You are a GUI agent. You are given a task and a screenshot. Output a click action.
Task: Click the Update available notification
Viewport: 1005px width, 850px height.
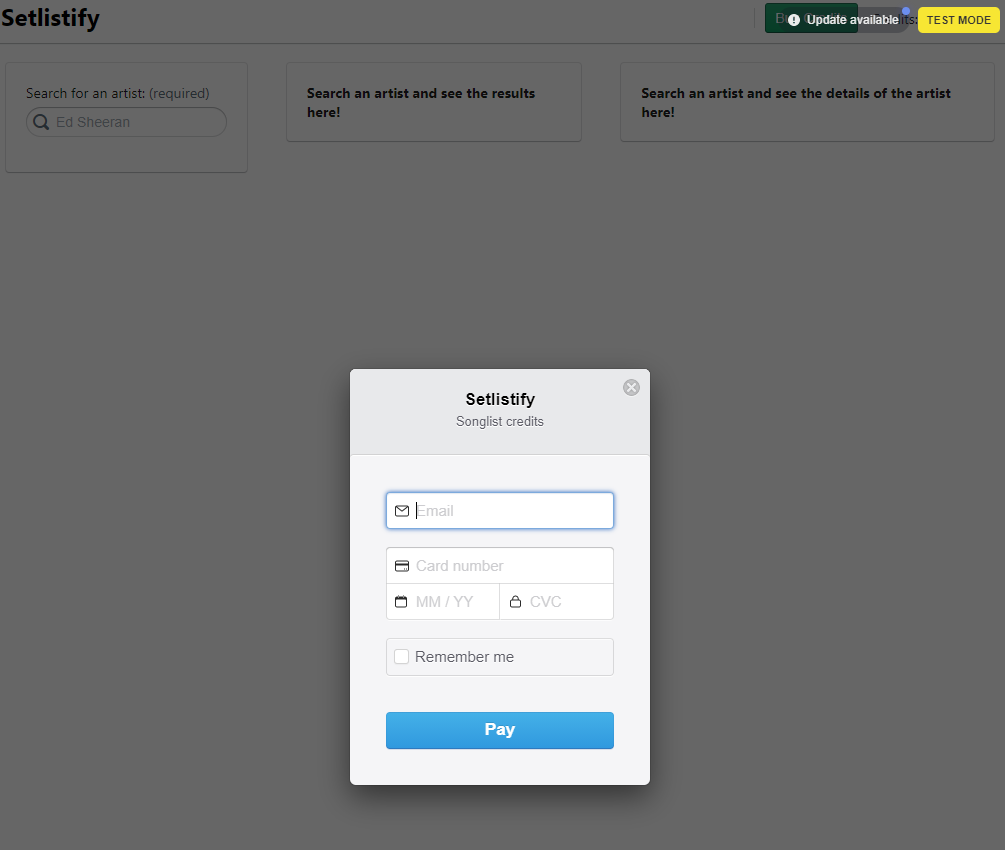[845, 20]
